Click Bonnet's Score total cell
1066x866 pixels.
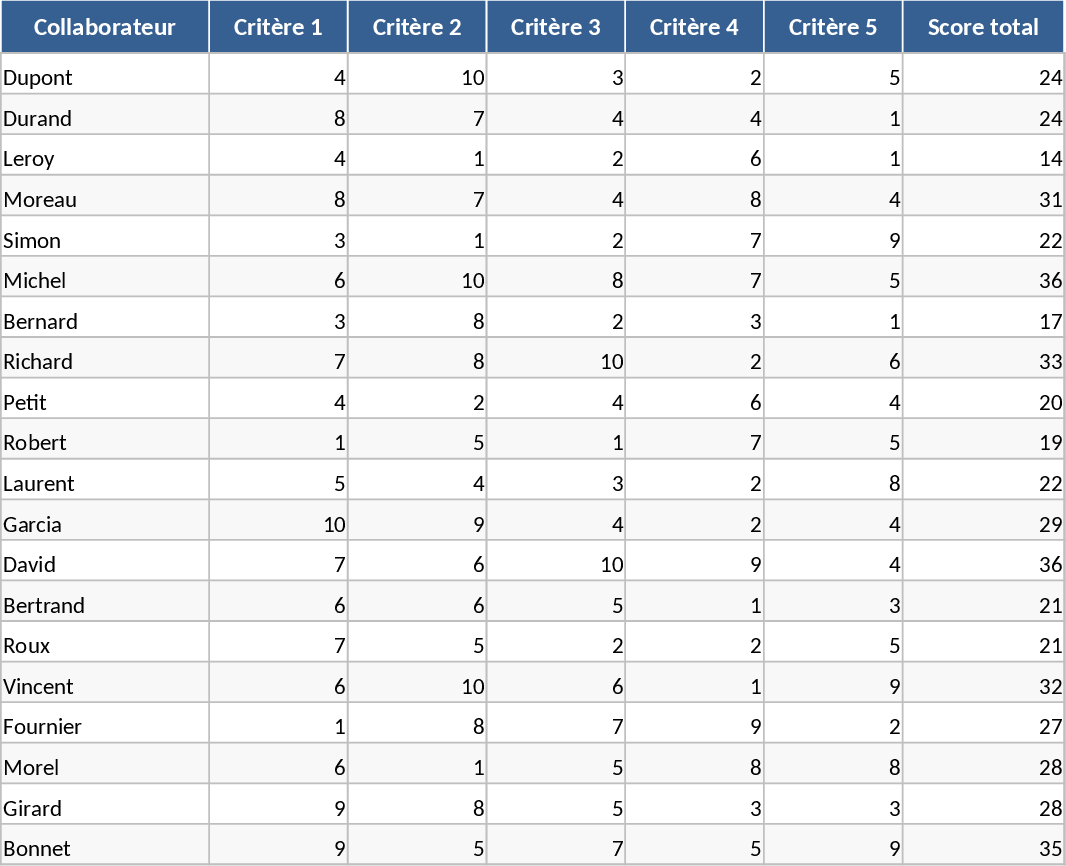pyautogui.click(x=983, y=848)
